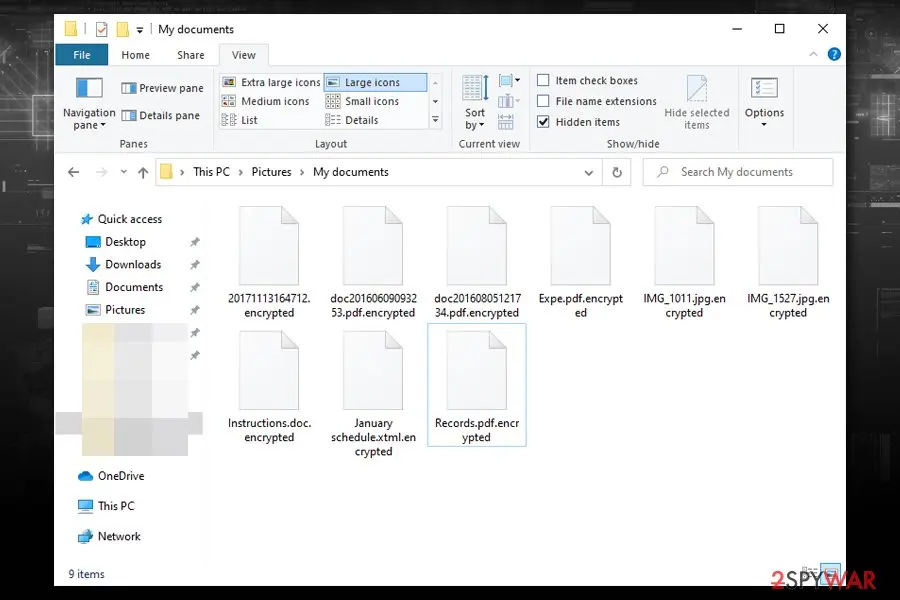Open the Sort by menu

tap(475, 103)
